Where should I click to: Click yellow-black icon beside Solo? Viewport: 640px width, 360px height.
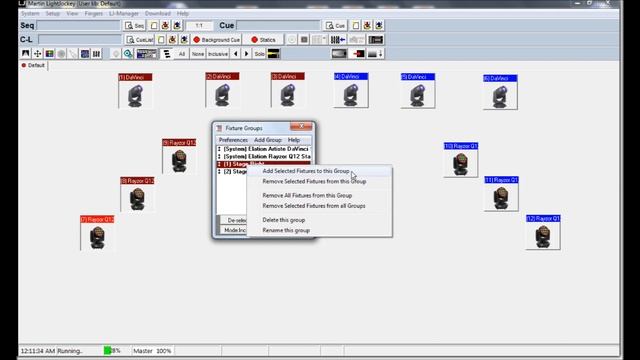273,53
